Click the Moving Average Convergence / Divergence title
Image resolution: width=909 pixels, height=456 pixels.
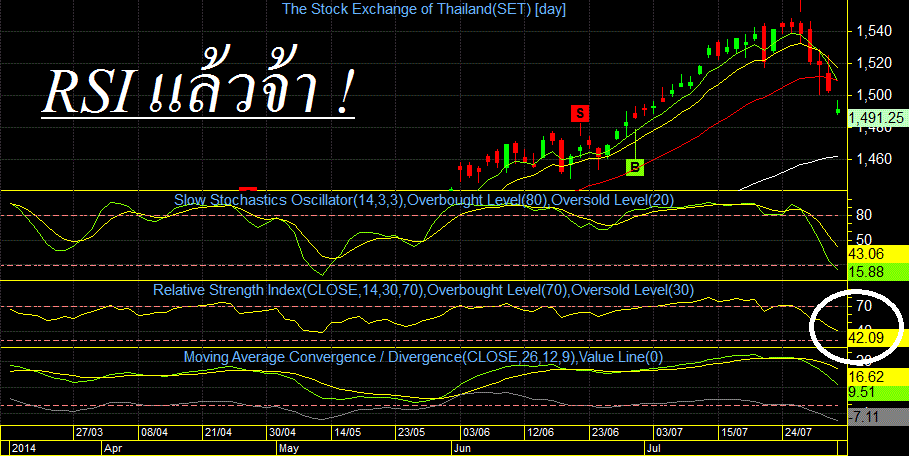pyautogui.click(x=423, y=357)
